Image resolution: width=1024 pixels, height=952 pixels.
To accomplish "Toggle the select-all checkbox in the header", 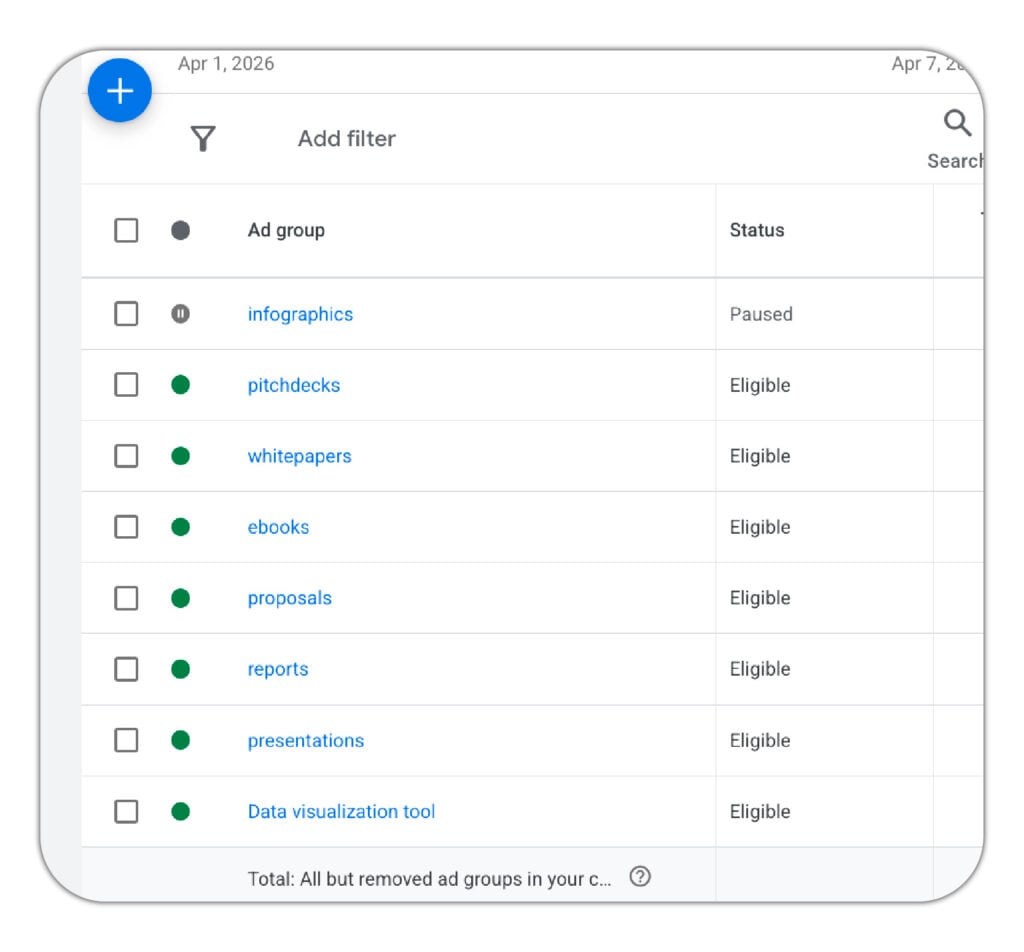I will 126,230.
